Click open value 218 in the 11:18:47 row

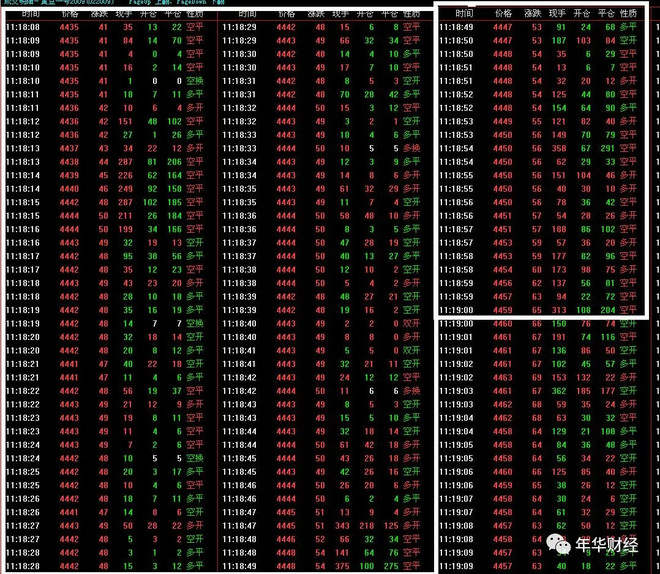[x=367, y=526]
